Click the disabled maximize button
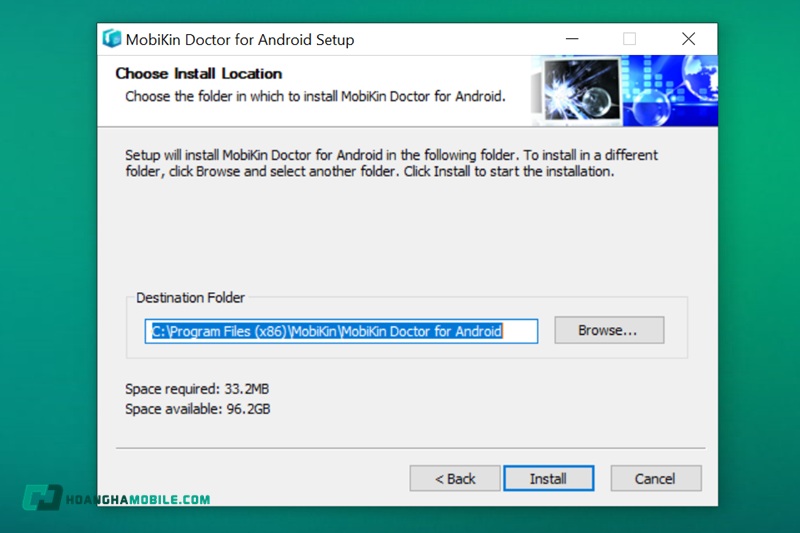 pyautogui.click(x=630, y=39)
